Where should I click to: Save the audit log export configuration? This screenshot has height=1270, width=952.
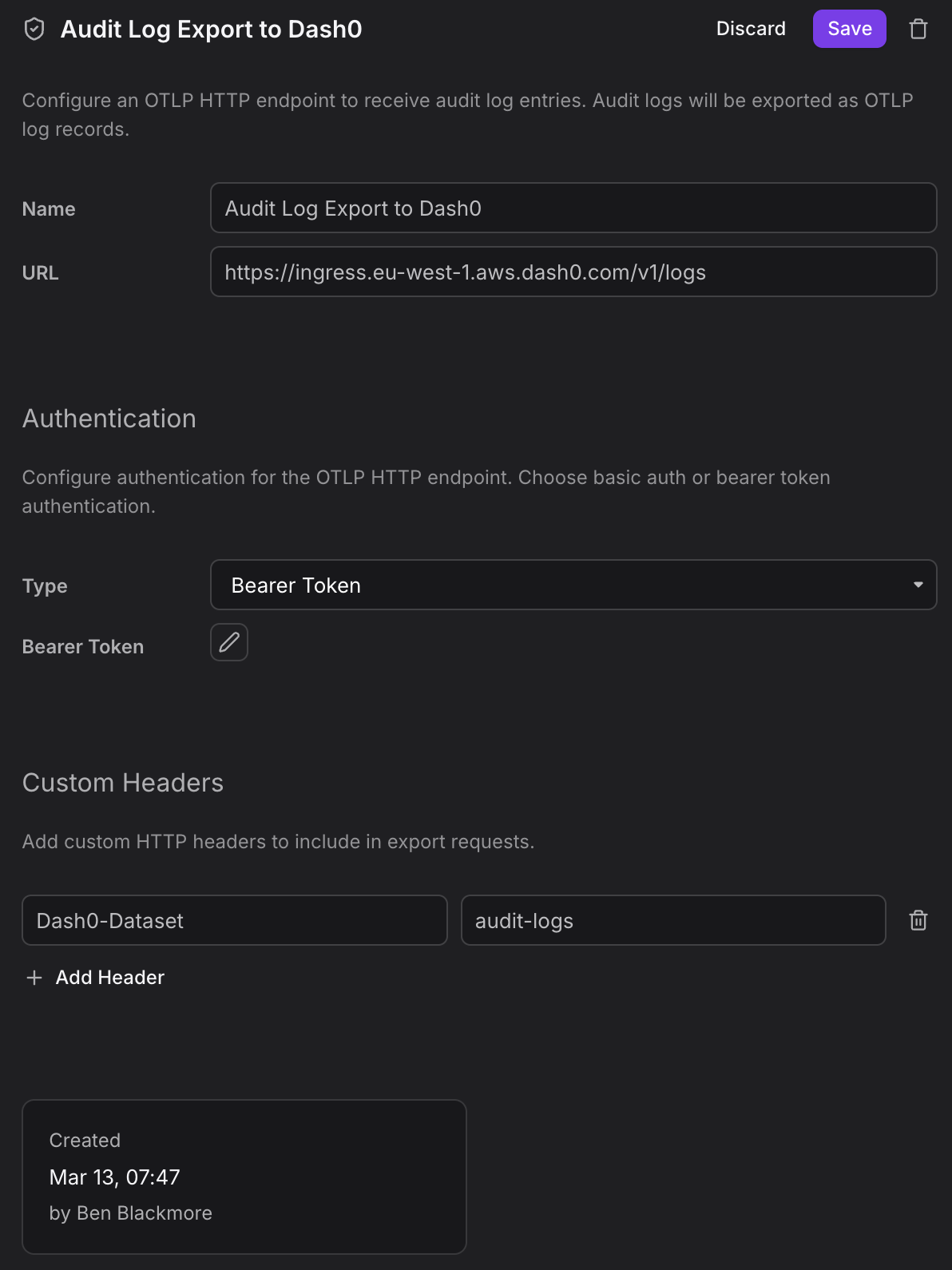coord(849,29)
